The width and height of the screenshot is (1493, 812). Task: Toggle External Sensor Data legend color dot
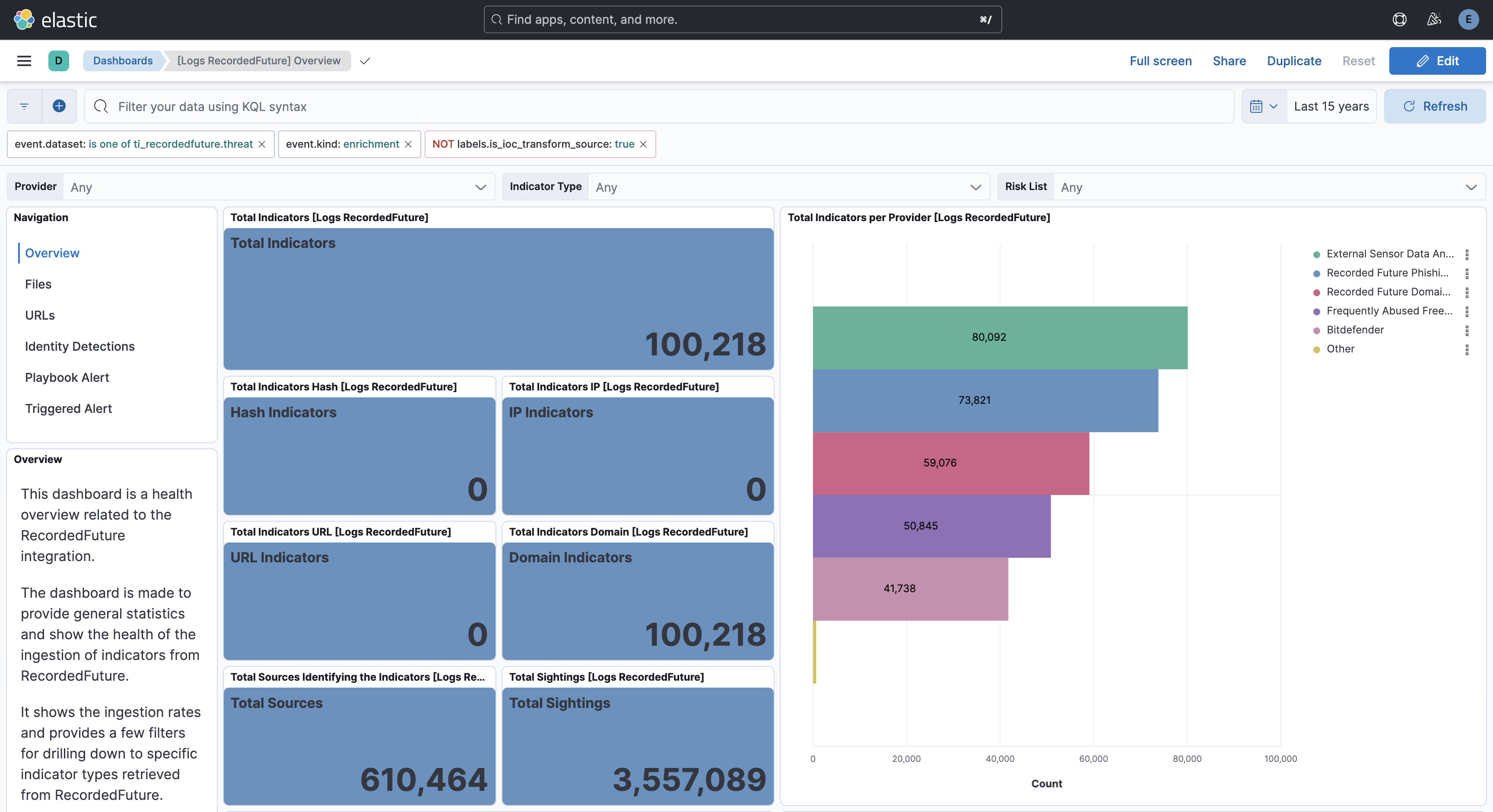coord(1316,254)
